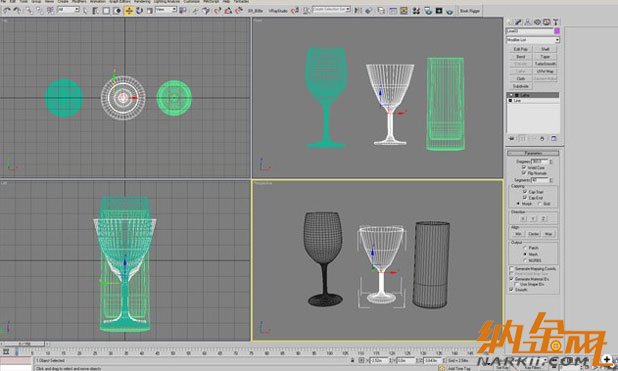Activate the Select and Link tool
Viewport: 618px width, 371px height.
[x=29, y=11]
